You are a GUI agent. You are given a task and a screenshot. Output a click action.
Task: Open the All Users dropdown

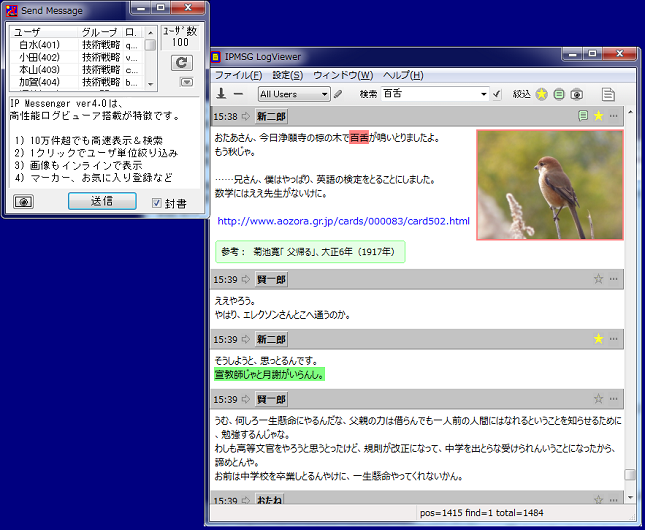(x=294, y=94)
